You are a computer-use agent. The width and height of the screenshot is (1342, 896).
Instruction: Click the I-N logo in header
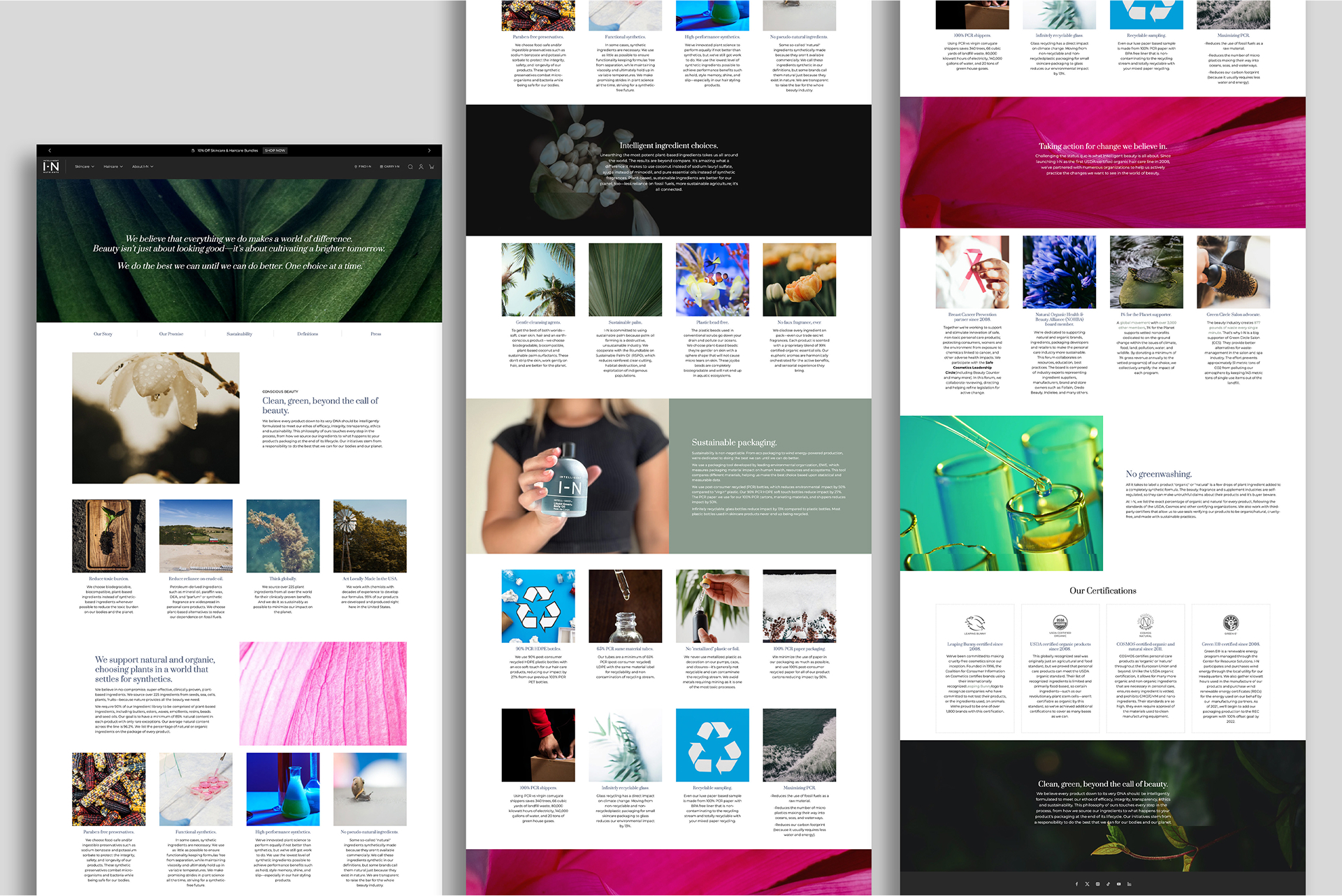pyautogui.click(x=51, y=166)
